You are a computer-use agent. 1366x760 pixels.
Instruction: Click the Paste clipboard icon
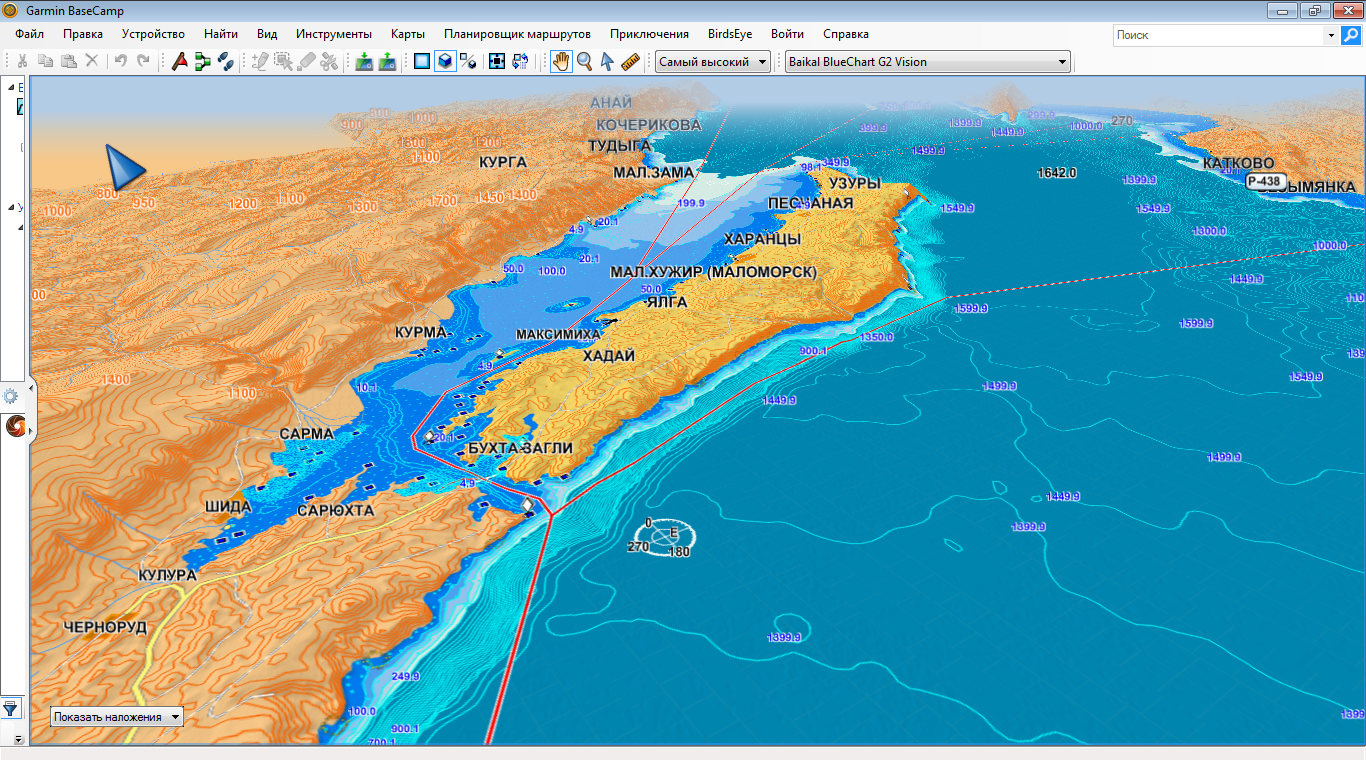pos(69,61)
